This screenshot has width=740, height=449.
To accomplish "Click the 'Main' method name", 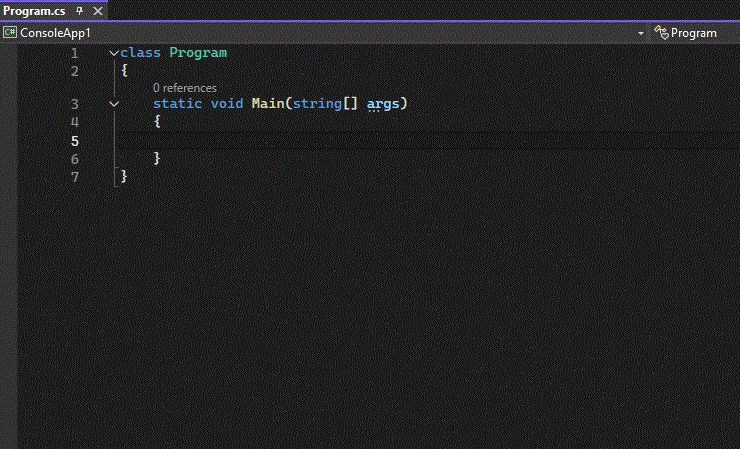I will [x=268, y=103].
